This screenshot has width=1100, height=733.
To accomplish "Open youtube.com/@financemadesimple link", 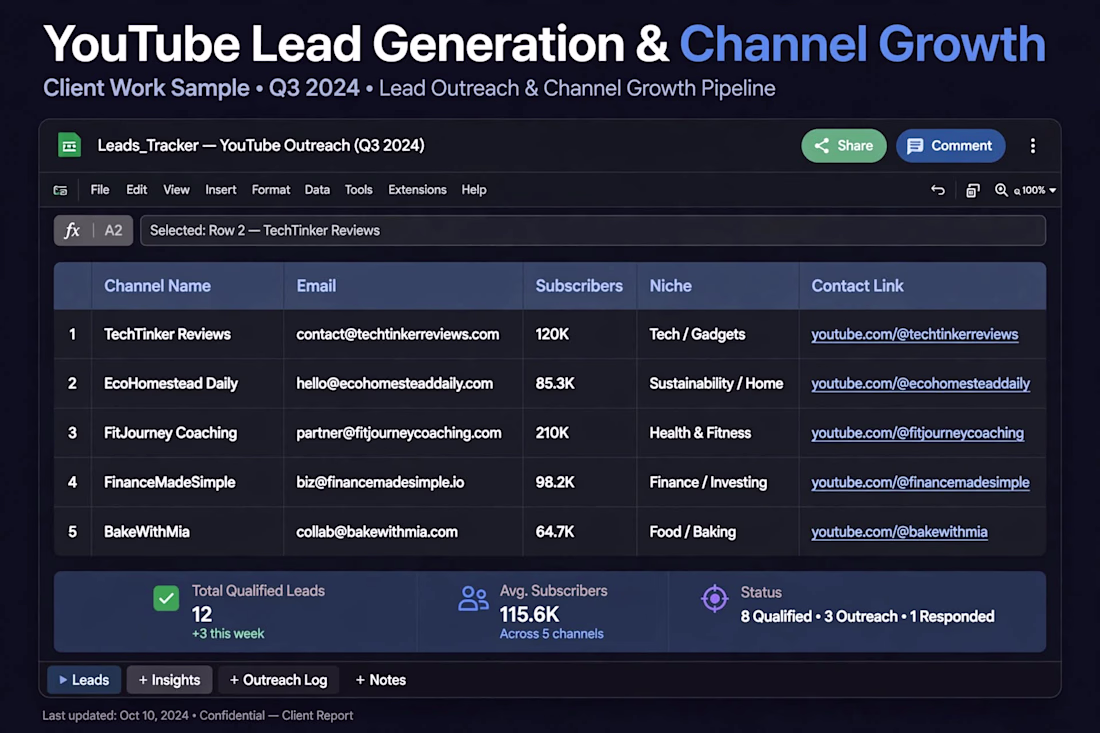I will (x=920, y=483).
